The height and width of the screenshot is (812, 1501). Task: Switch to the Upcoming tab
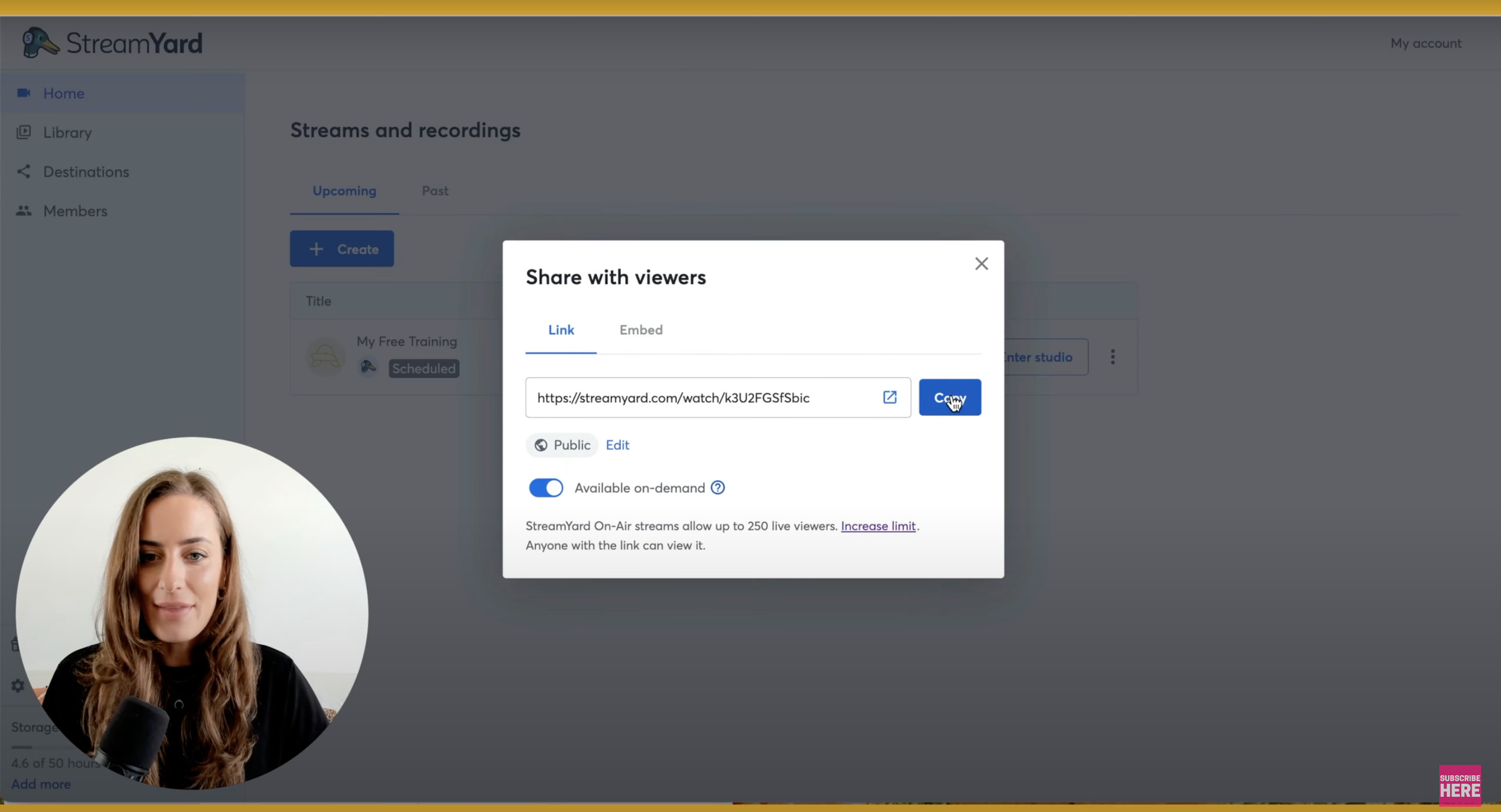pos(344,191)
